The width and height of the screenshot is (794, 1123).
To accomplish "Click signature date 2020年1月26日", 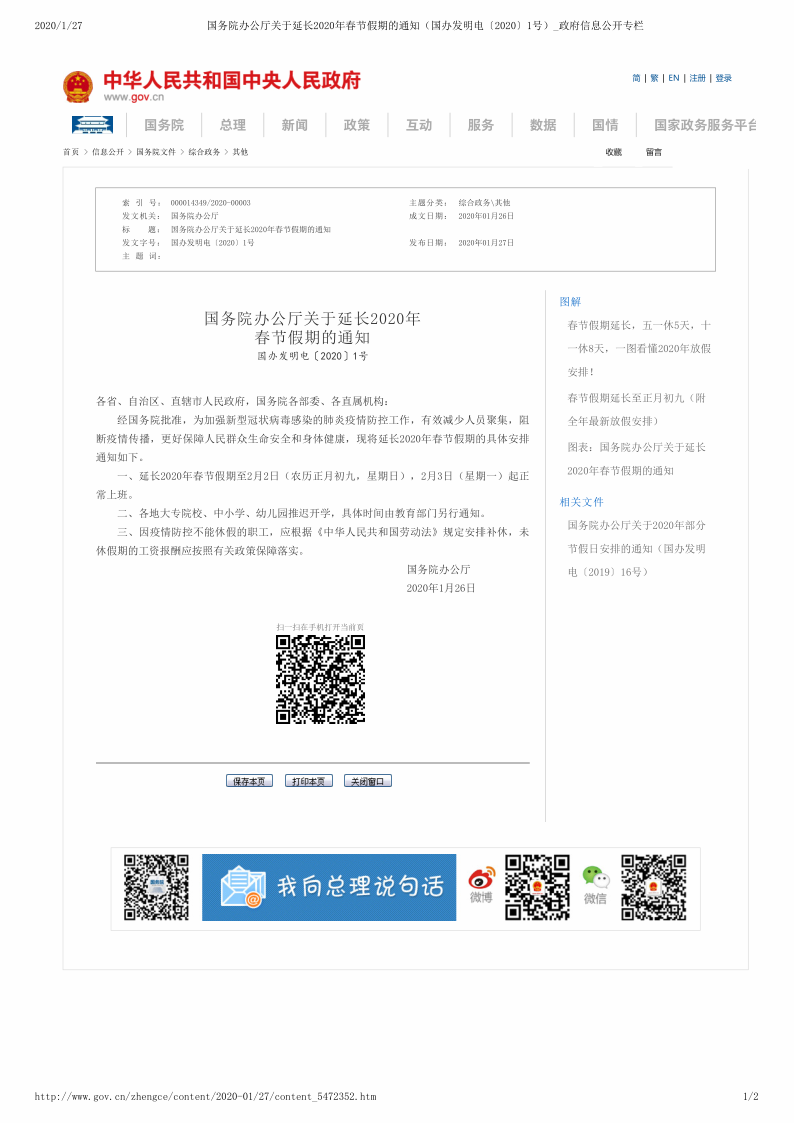I will [441, 588].
